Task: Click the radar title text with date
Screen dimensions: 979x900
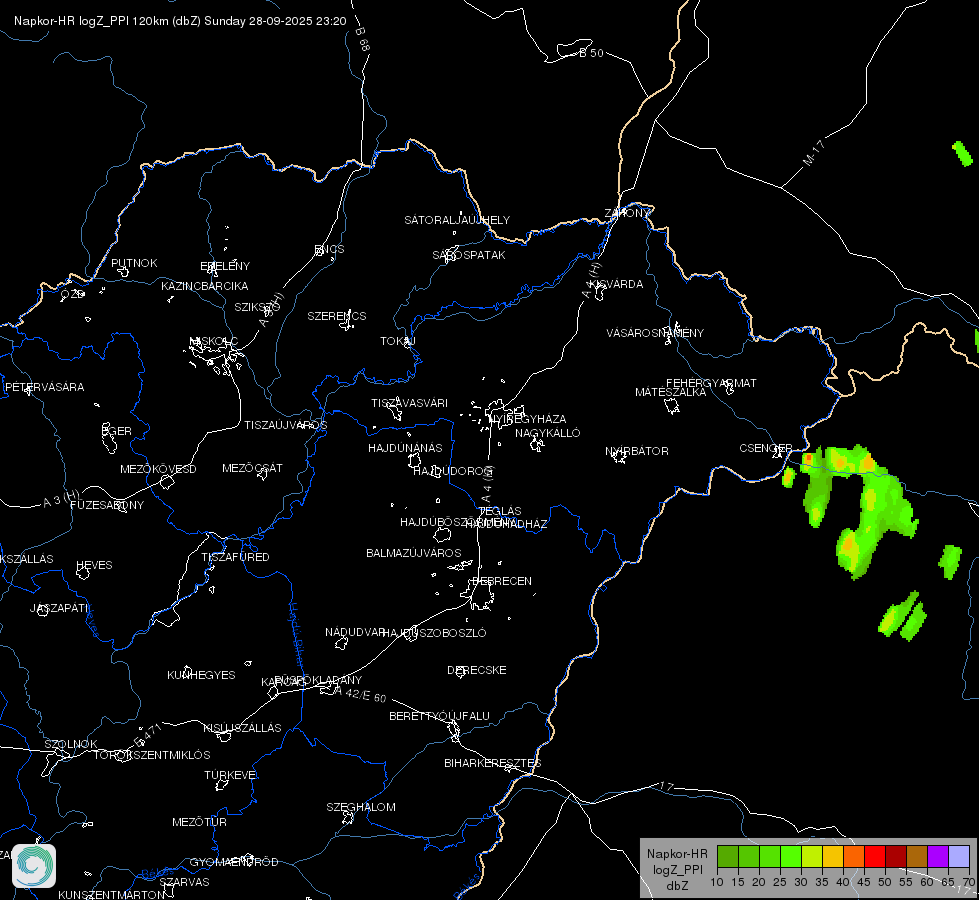Action: [x=180, y=21]
